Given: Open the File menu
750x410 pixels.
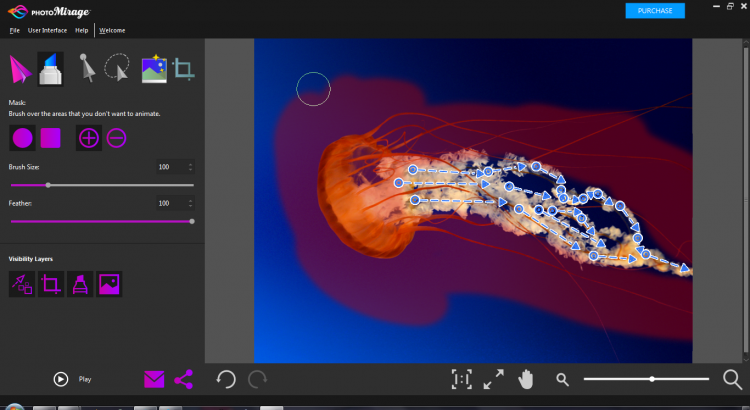Looking at the screenshot, I should pyautogui.click(x=14, y=30).
